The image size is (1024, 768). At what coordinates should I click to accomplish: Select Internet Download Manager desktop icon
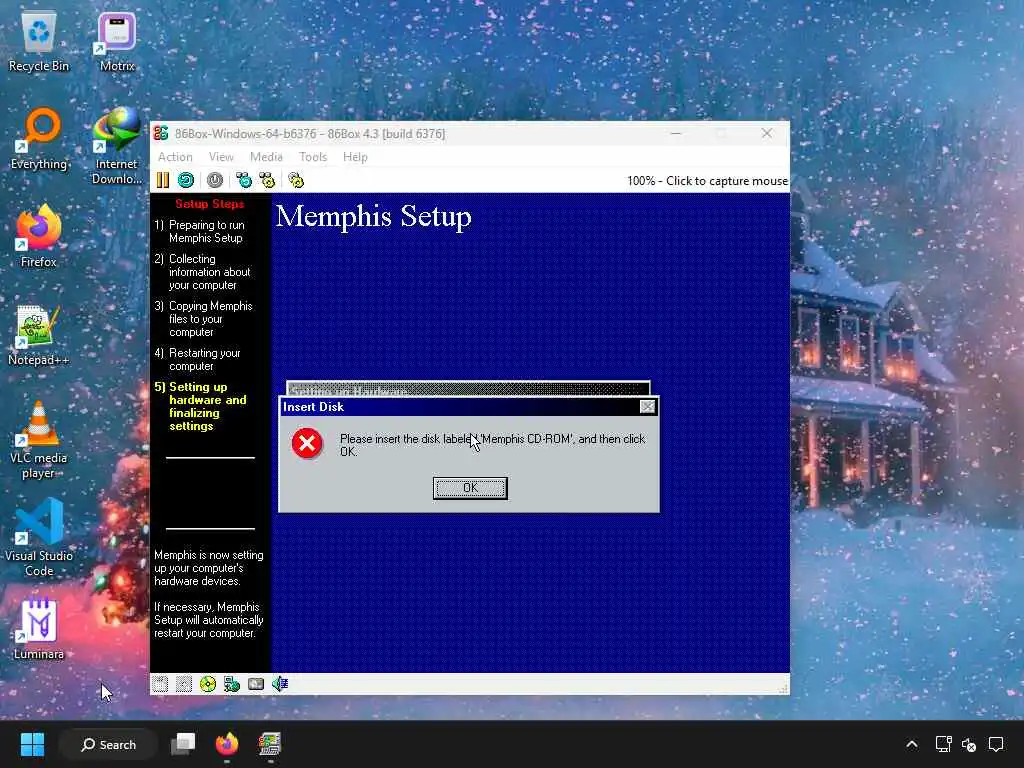coord(117,146)
